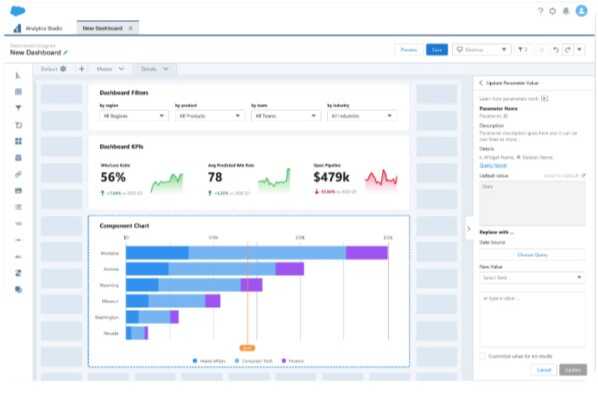Edit the default value pencil icon
598x399 pixels.
click(583, 175)
